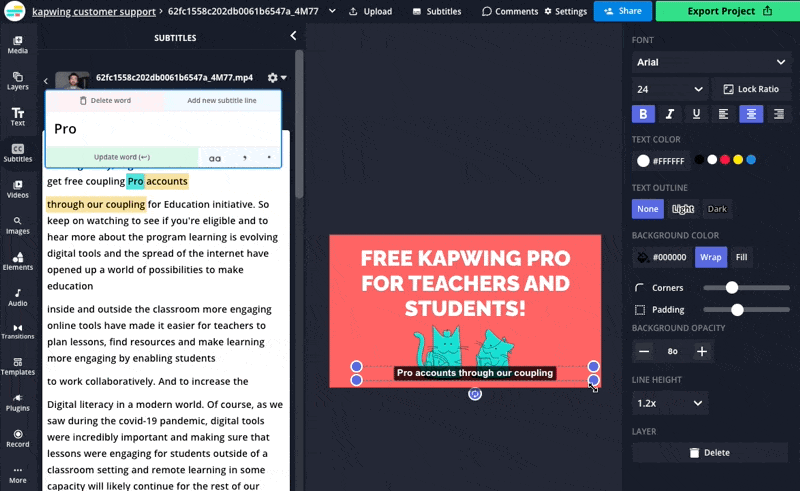Apply center text alignment
Image resolution: width=800 pixels, height=491 pixels.
(x=751, y=114)
